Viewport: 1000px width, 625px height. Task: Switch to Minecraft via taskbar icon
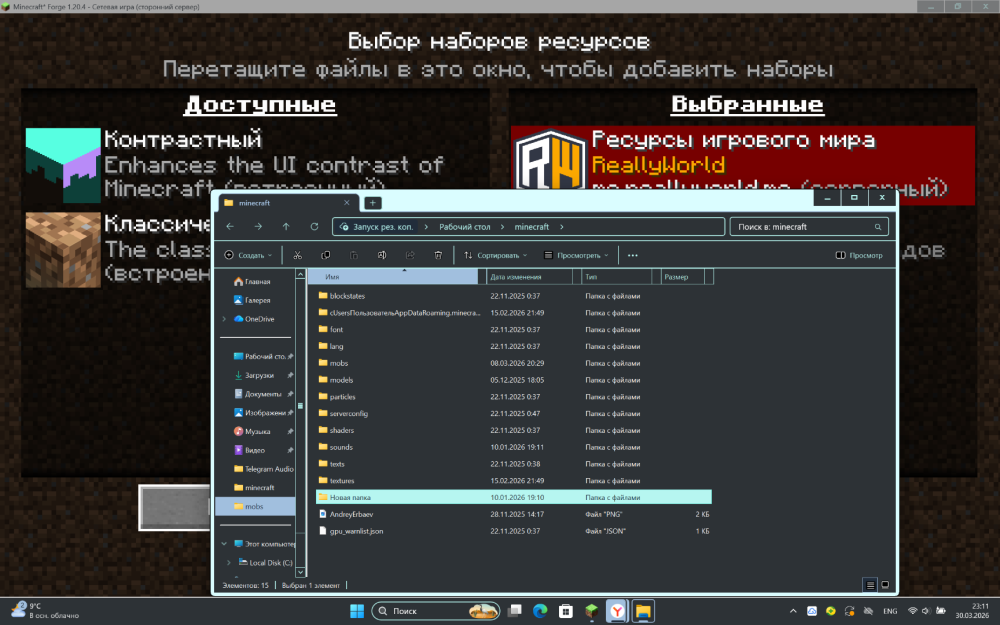point(591,611)
